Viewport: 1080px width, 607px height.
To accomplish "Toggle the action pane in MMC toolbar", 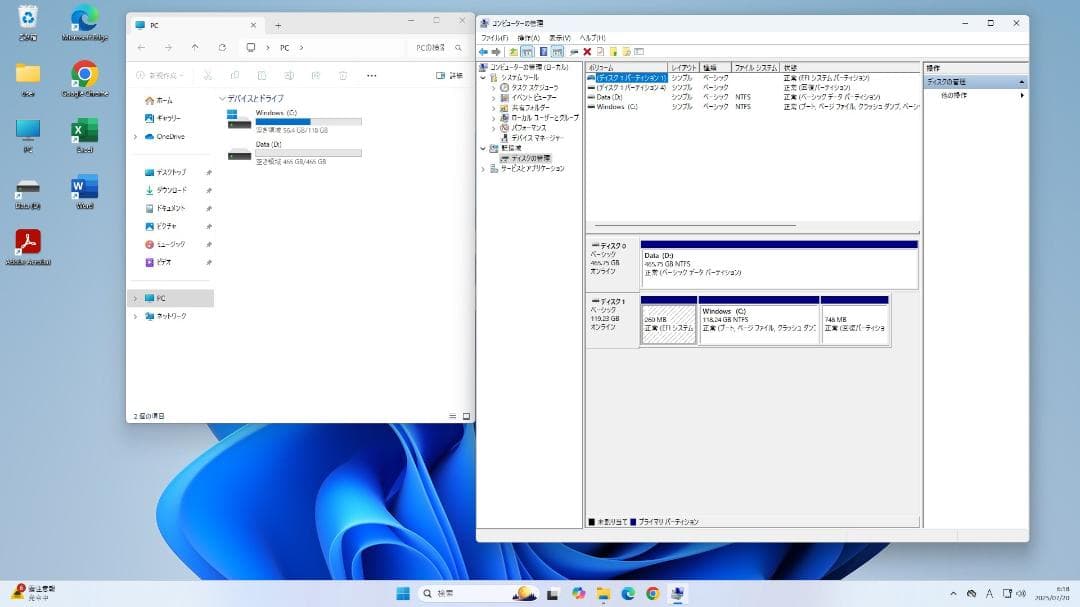I will [557, 51].
